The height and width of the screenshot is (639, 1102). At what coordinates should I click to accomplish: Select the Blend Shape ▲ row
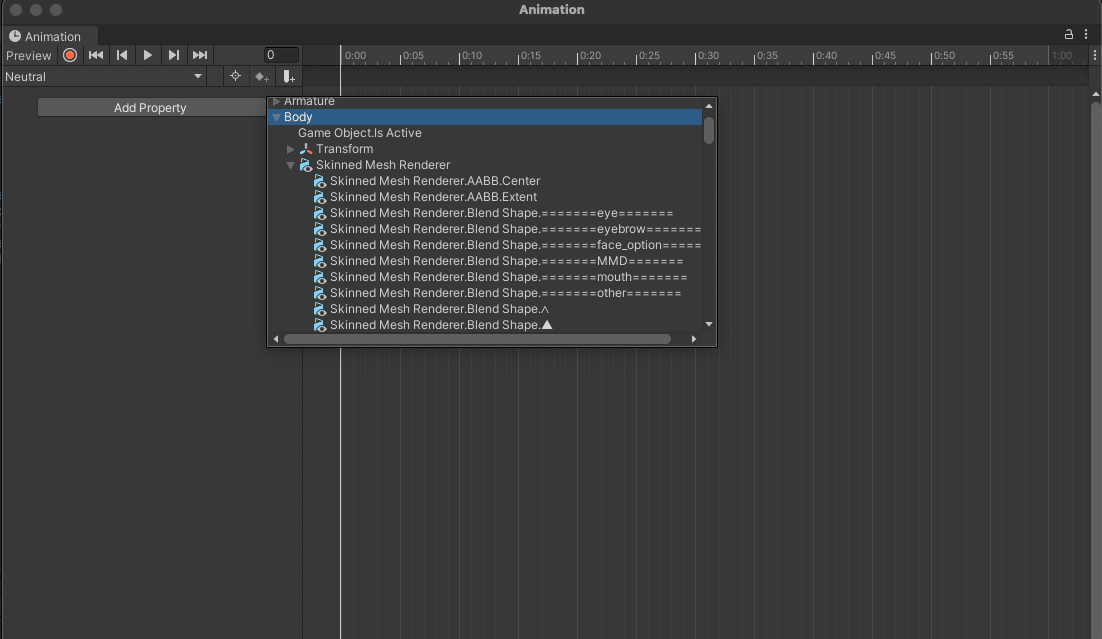tap(441, 325)
